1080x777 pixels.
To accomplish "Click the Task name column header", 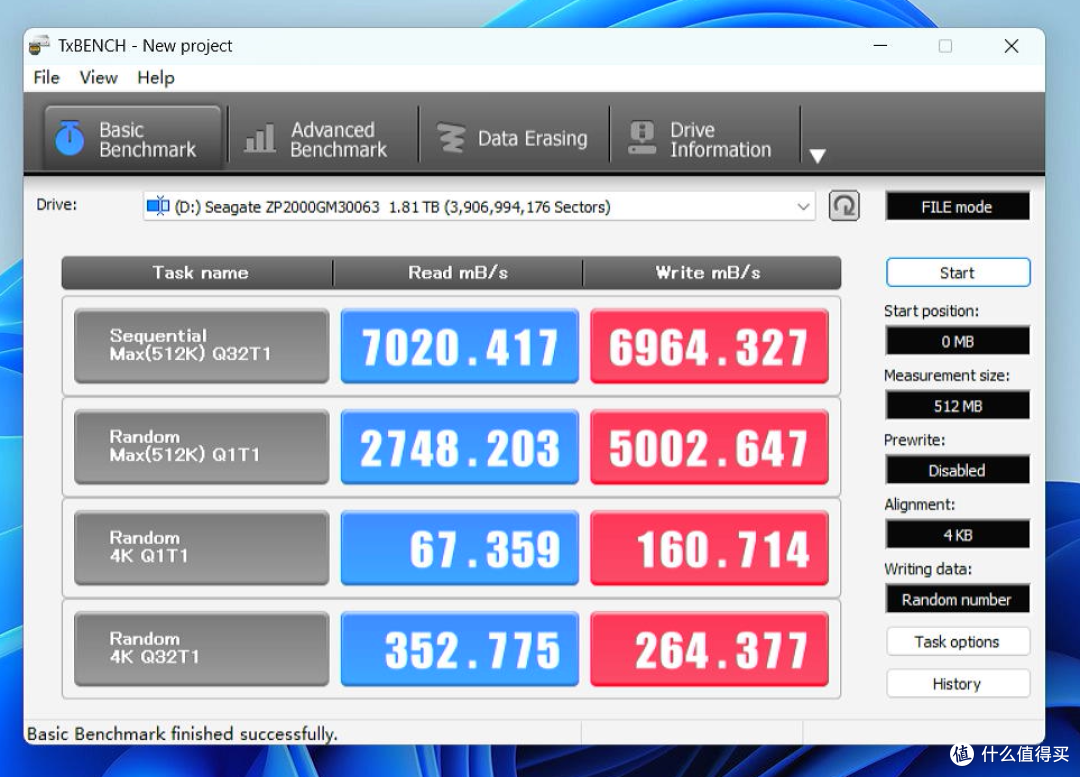I will click(x=198, y=273).
